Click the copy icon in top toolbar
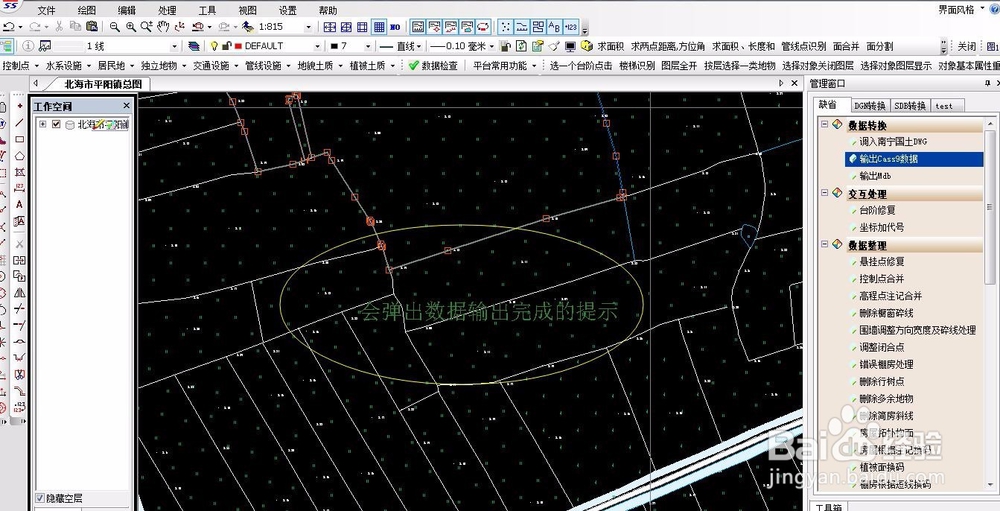The height and width of the screenshot is (511, 1000). pos(75,27)
